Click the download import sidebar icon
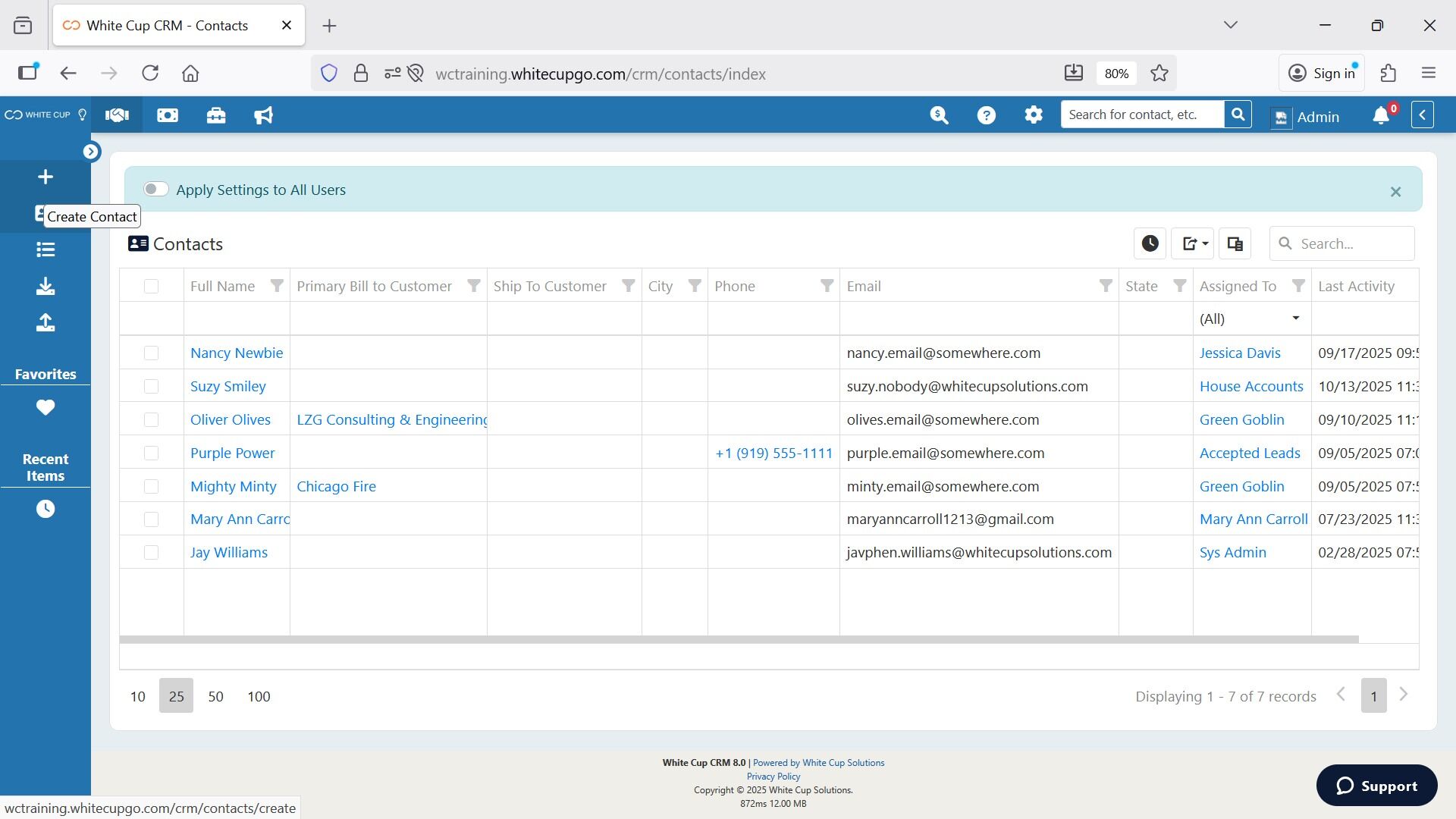1456x819 pixels. pyautogui.click(x=45, y=286)
